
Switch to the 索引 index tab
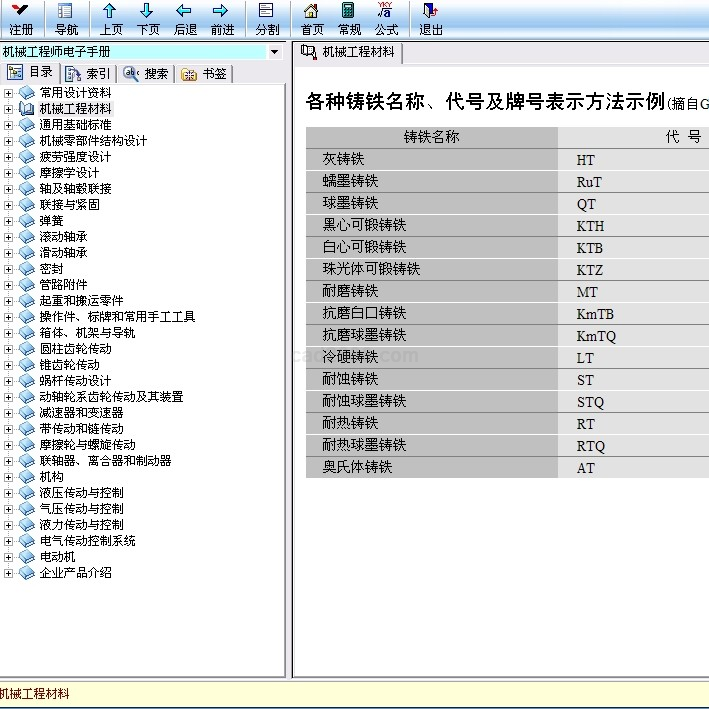[x=88, y=73]
